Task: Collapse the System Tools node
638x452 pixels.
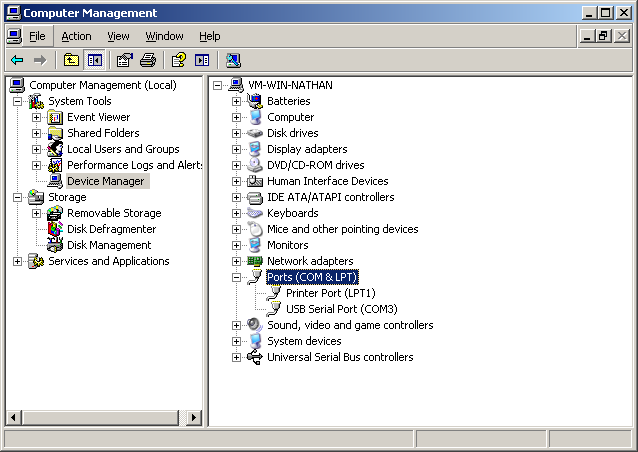Action: tap(17, 101)
